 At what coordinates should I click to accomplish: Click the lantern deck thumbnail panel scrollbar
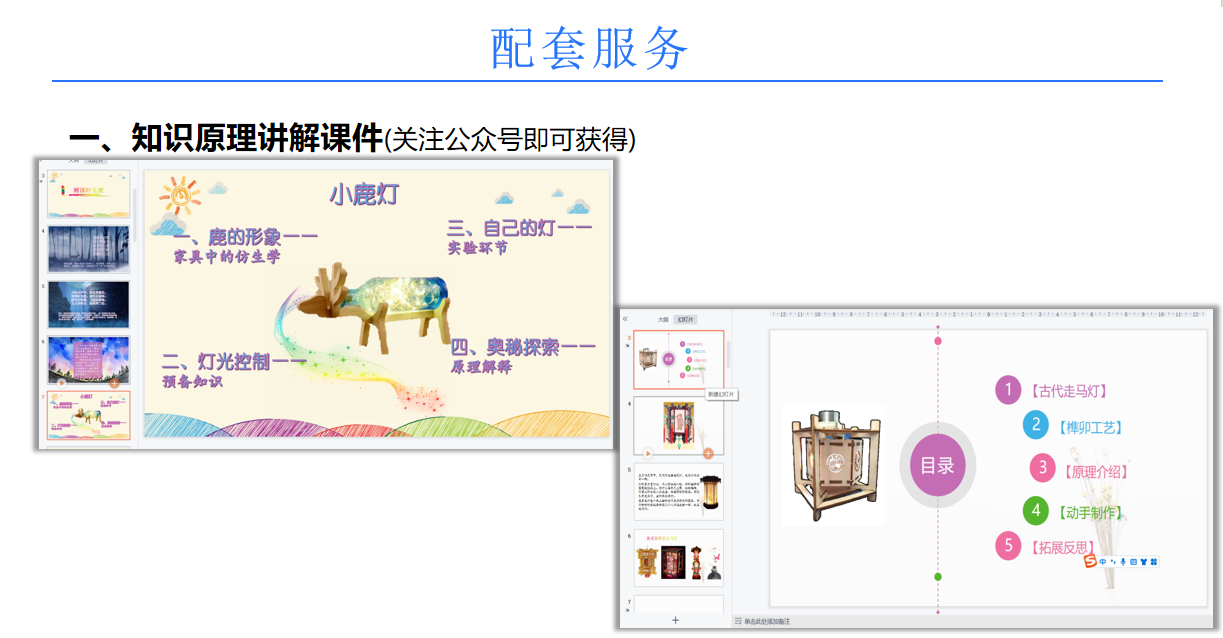click(x=728, y=355)
